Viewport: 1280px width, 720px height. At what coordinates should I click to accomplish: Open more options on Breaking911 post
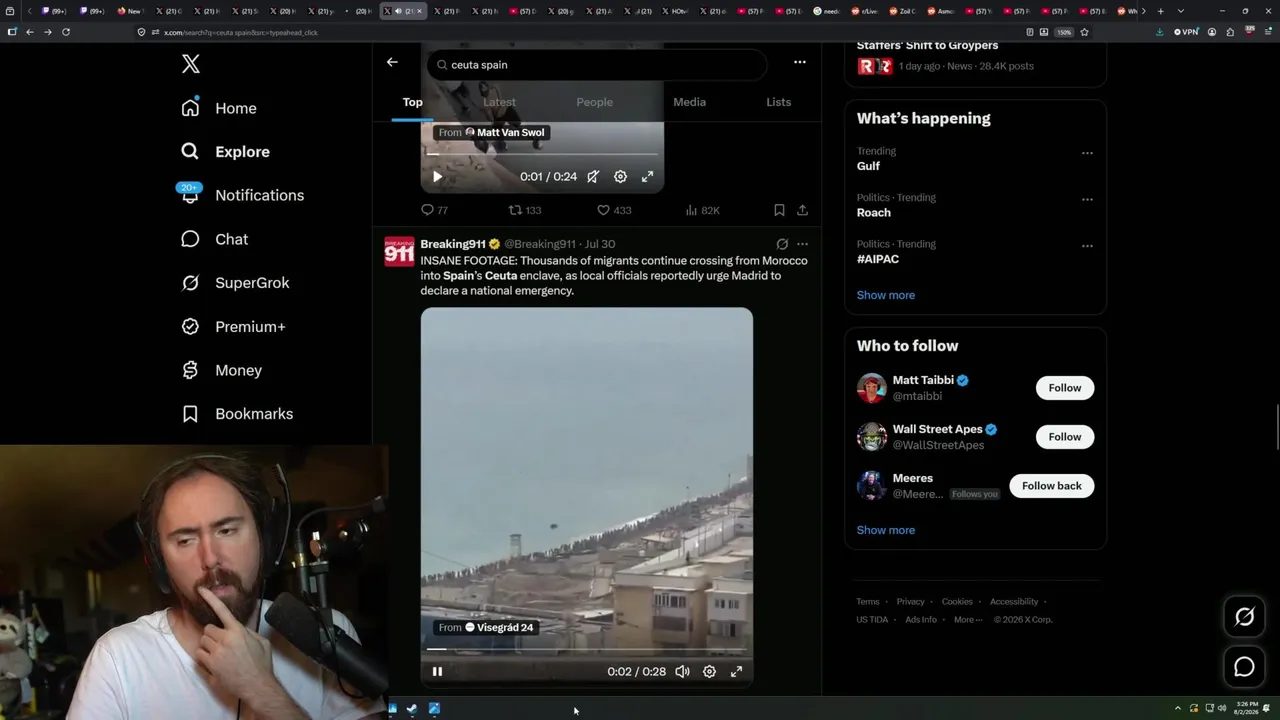click(802, 244)
